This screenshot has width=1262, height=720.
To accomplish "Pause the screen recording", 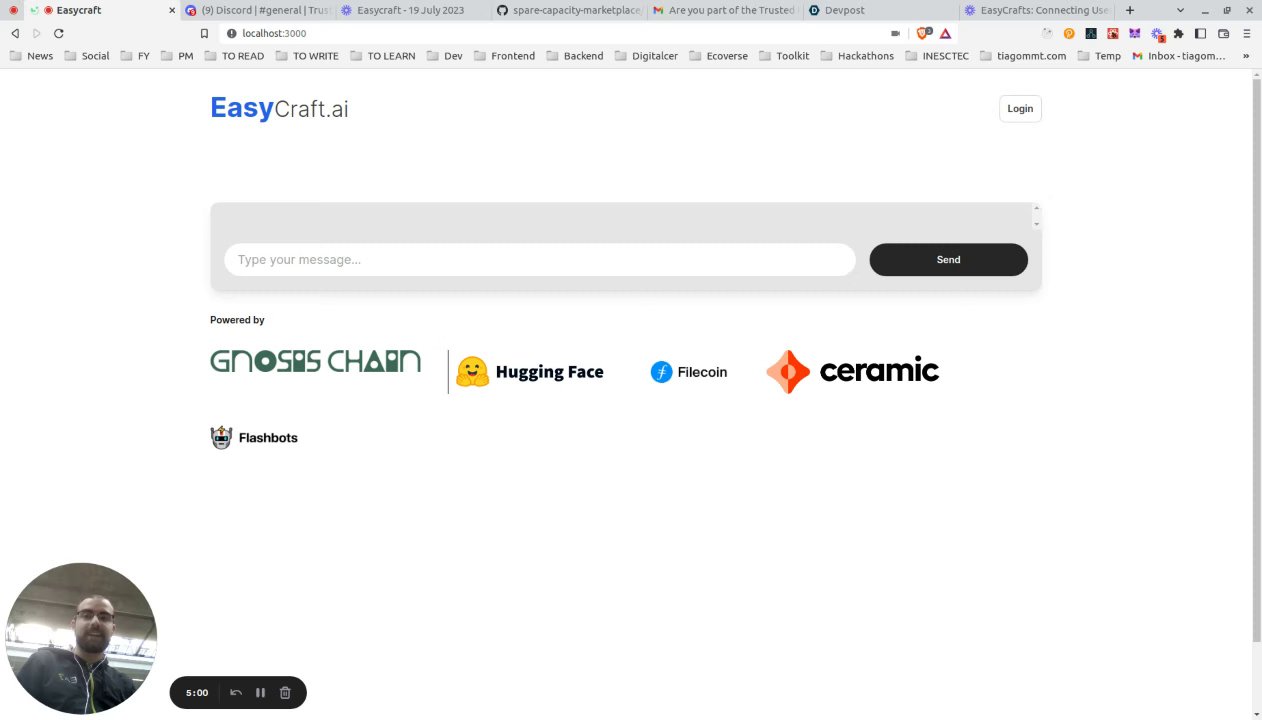I will [x=260, y=692].
